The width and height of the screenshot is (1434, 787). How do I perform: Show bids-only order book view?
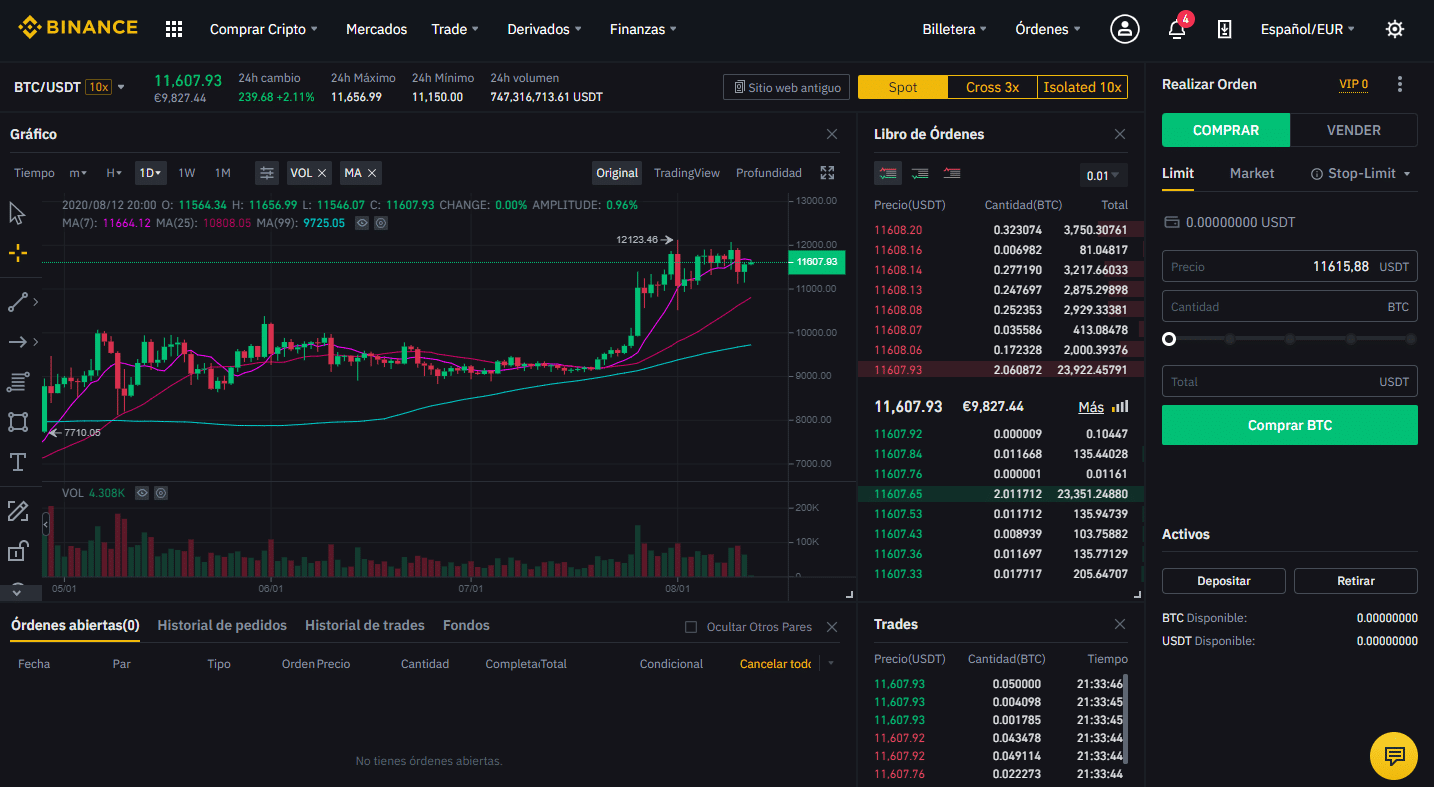pos(920,173)
